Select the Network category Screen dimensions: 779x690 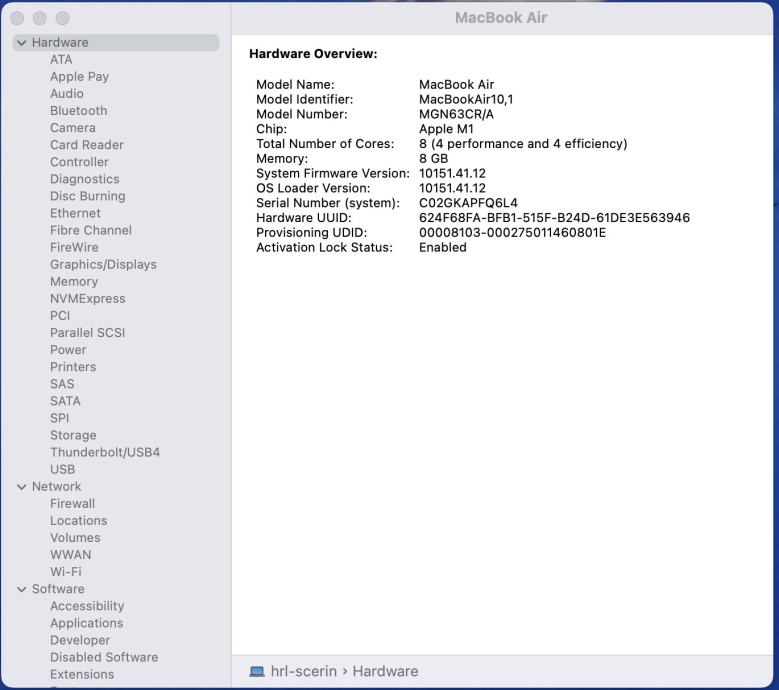tap(57, 486)
